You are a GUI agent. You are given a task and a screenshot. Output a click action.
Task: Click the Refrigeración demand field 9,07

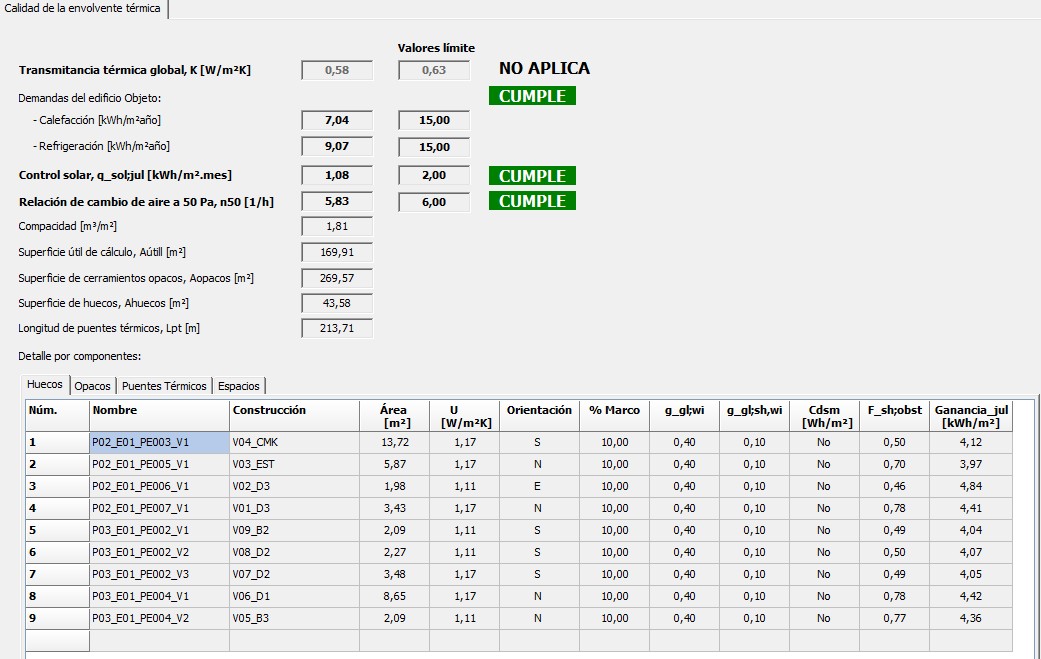coord(337,146)
